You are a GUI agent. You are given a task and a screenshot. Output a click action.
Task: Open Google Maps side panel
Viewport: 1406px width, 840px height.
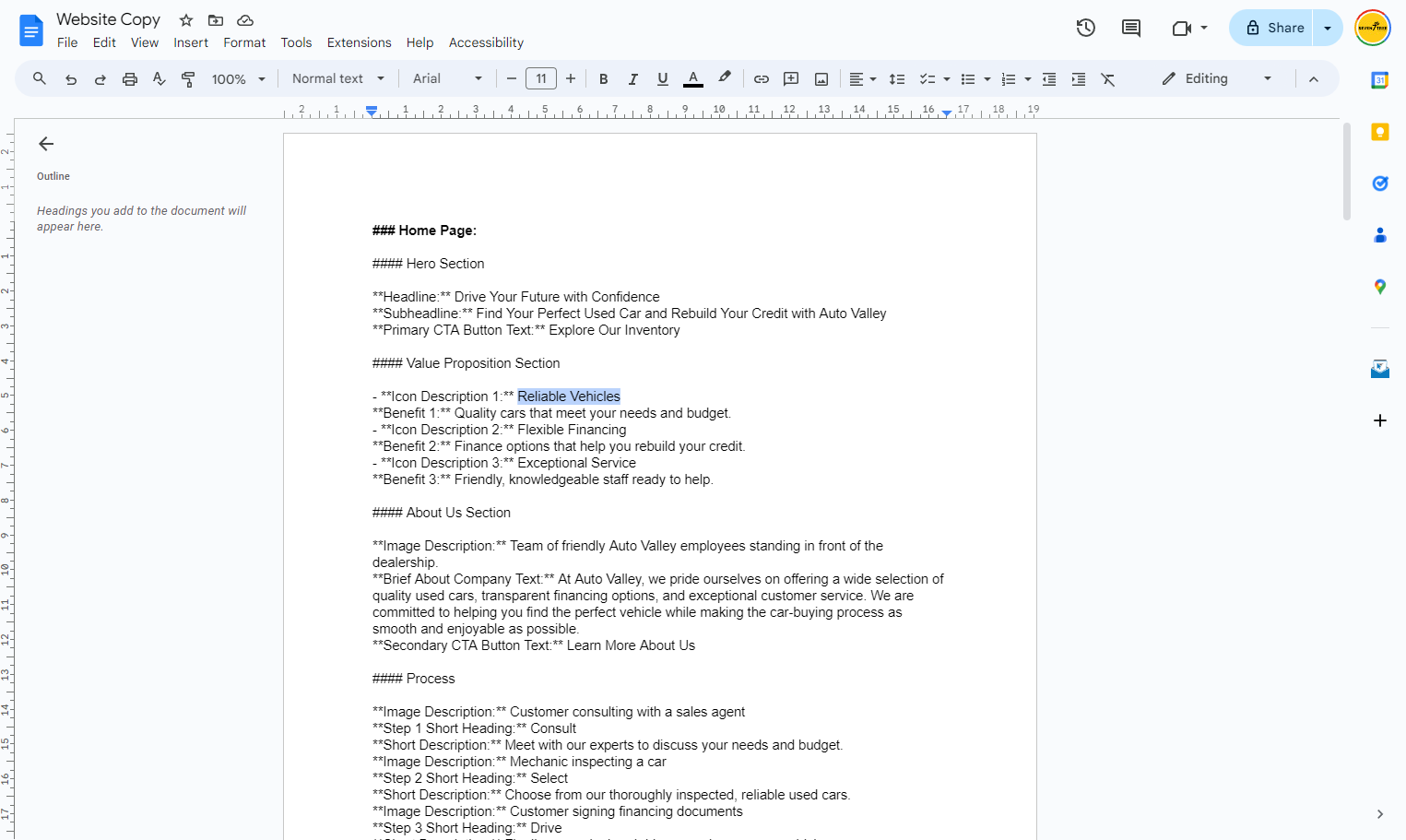click(1380, 287)
